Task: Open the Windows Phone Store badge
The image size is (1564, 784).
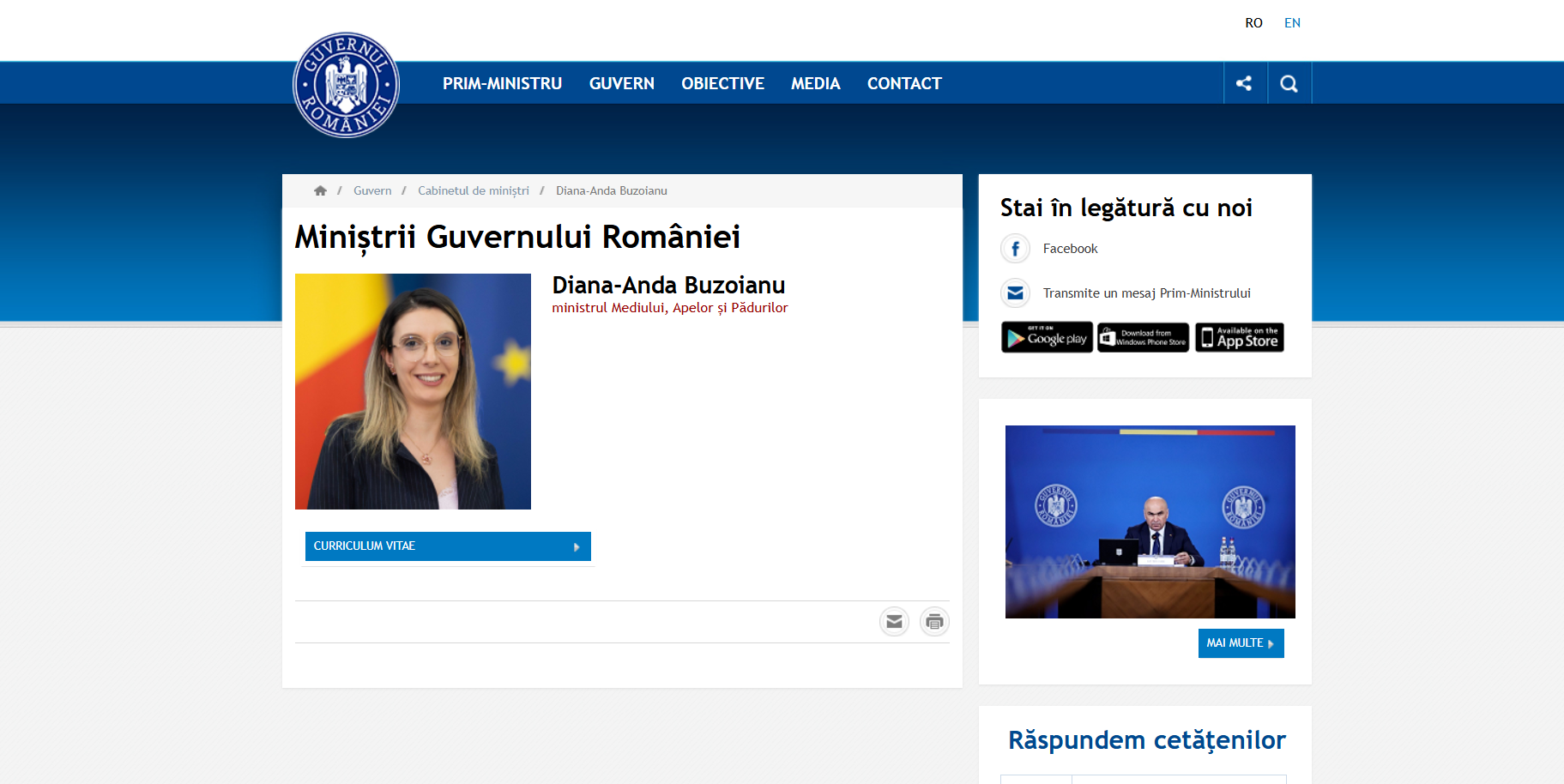Action: [1143, 337]
